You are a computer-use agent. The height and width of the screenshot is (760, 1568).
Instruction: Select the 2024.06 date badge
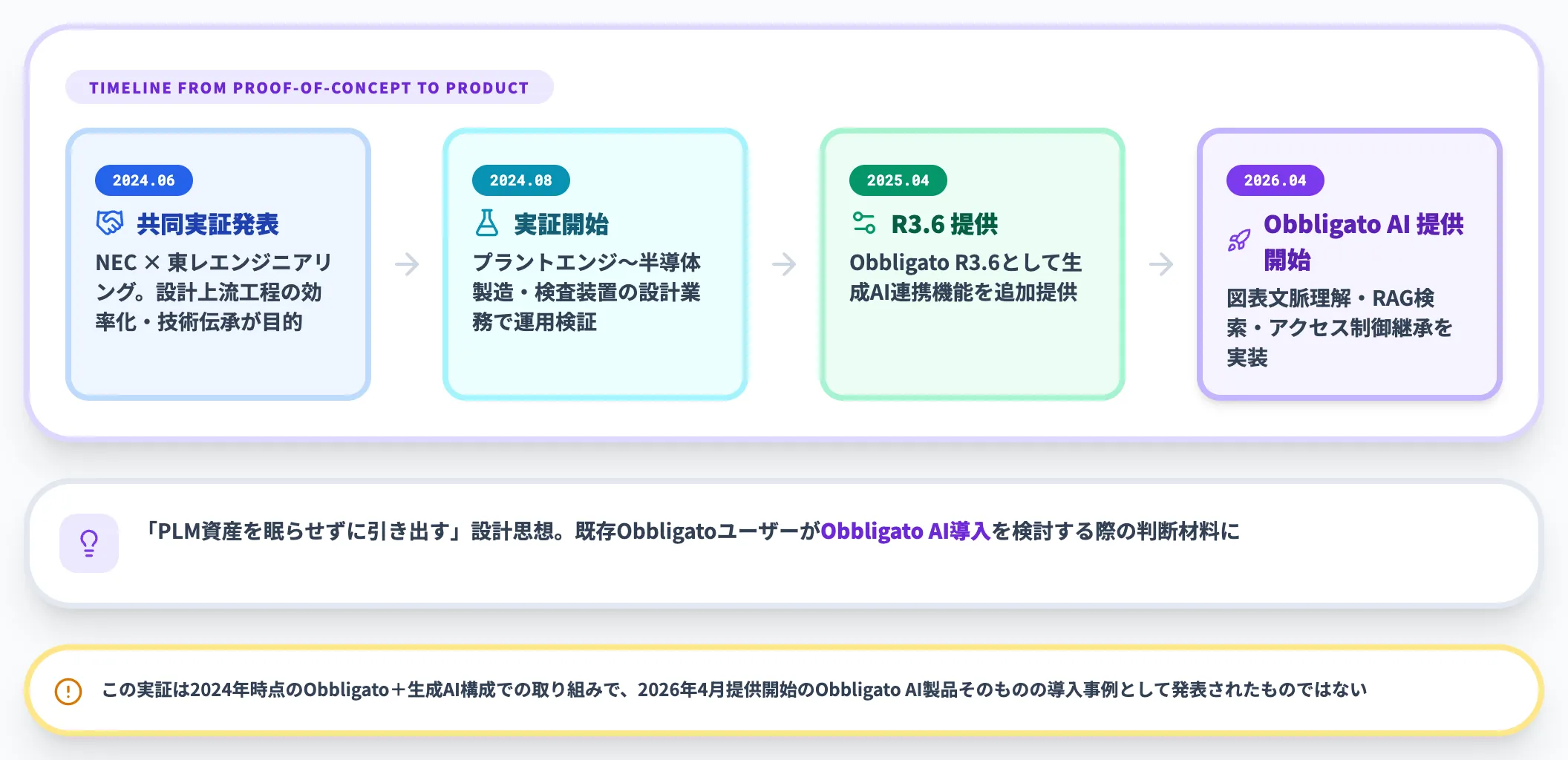click(144, 180)
